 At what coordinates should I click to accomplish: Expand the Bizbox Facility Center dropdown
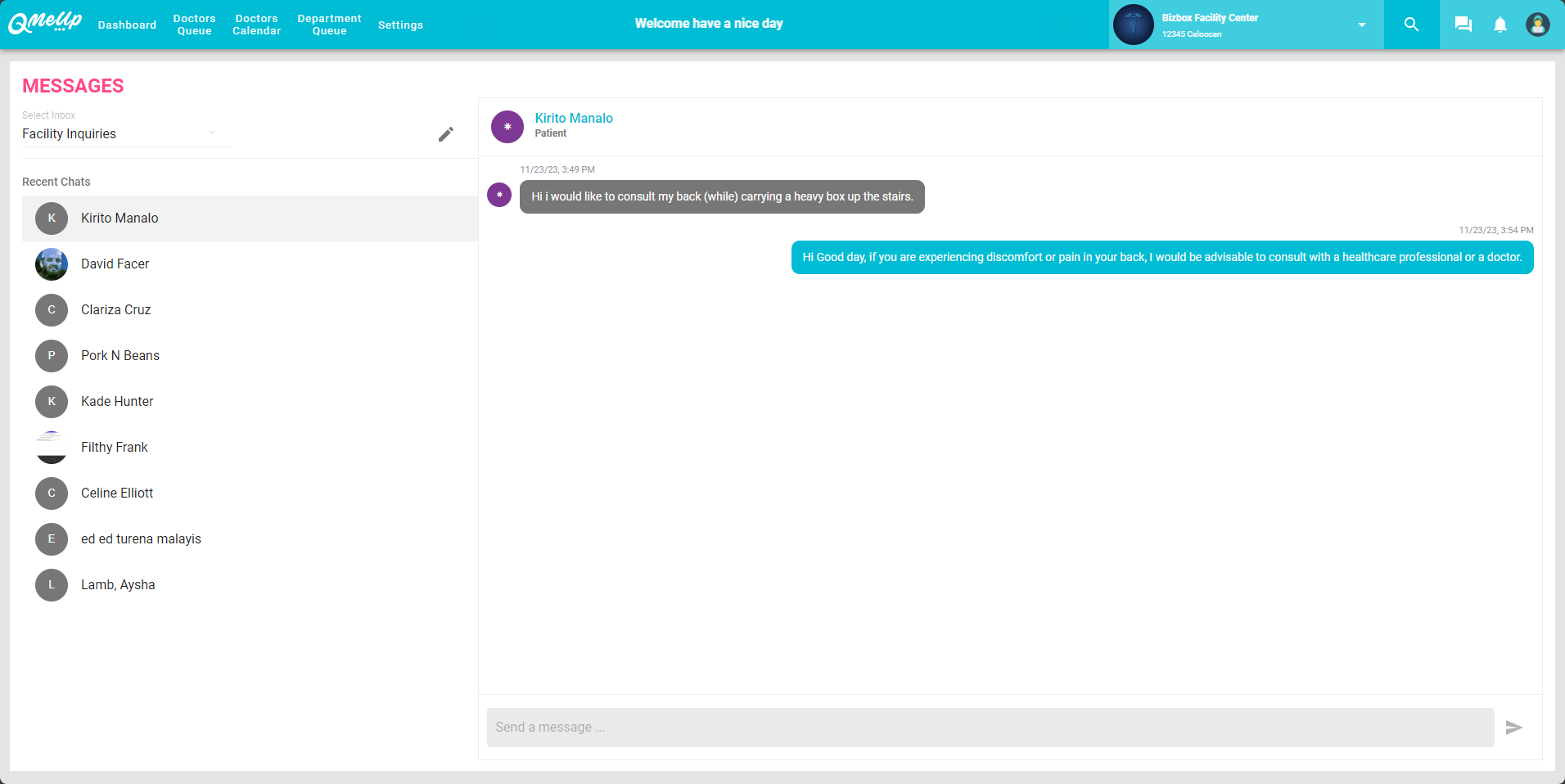[x=1360, y=25]
